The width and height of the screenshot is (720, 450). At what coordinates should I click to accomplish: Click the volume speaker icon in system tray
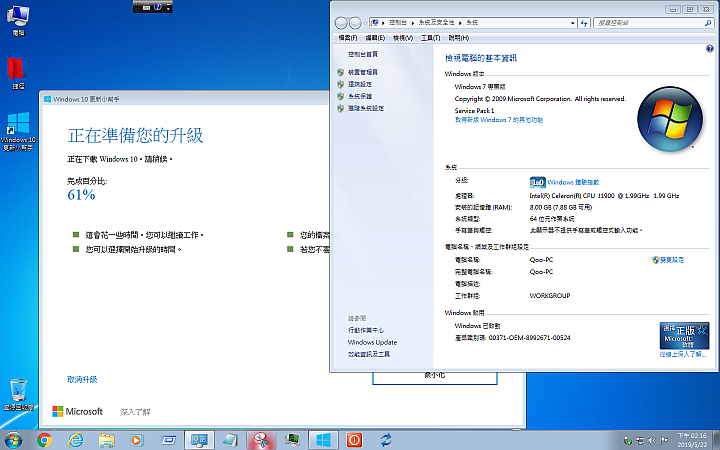tap(652, 441)
